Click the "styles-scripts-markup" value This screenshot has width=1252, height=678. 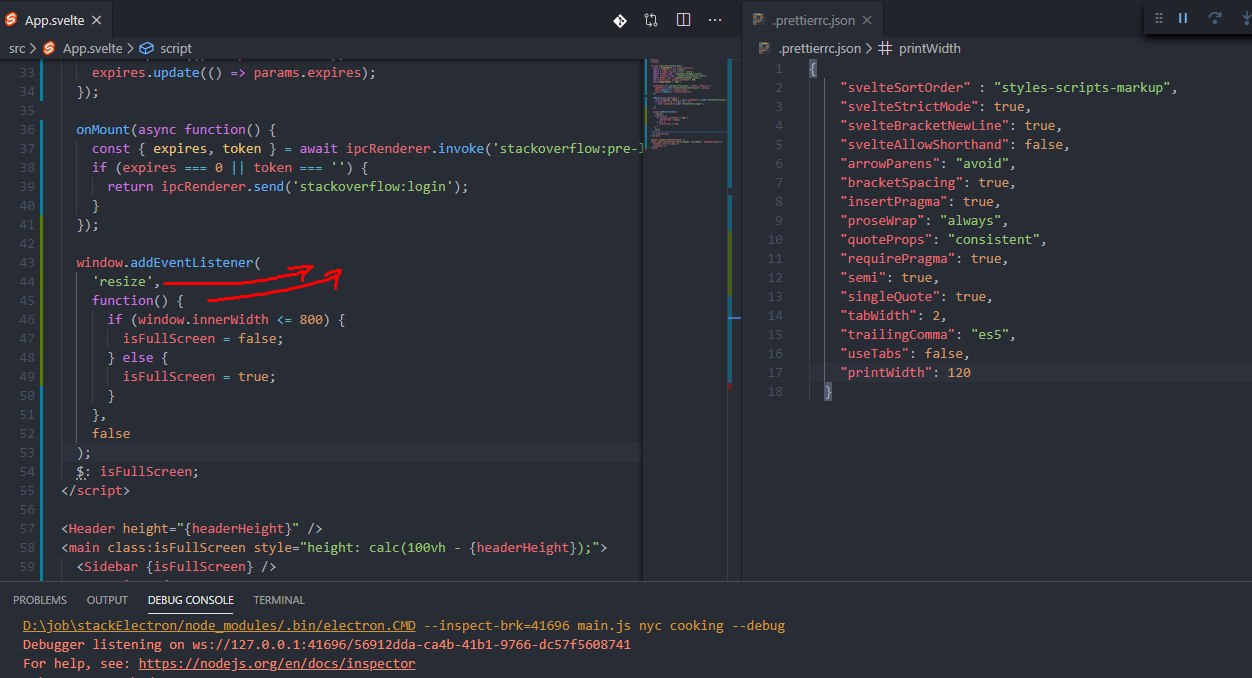[1085, 88]
